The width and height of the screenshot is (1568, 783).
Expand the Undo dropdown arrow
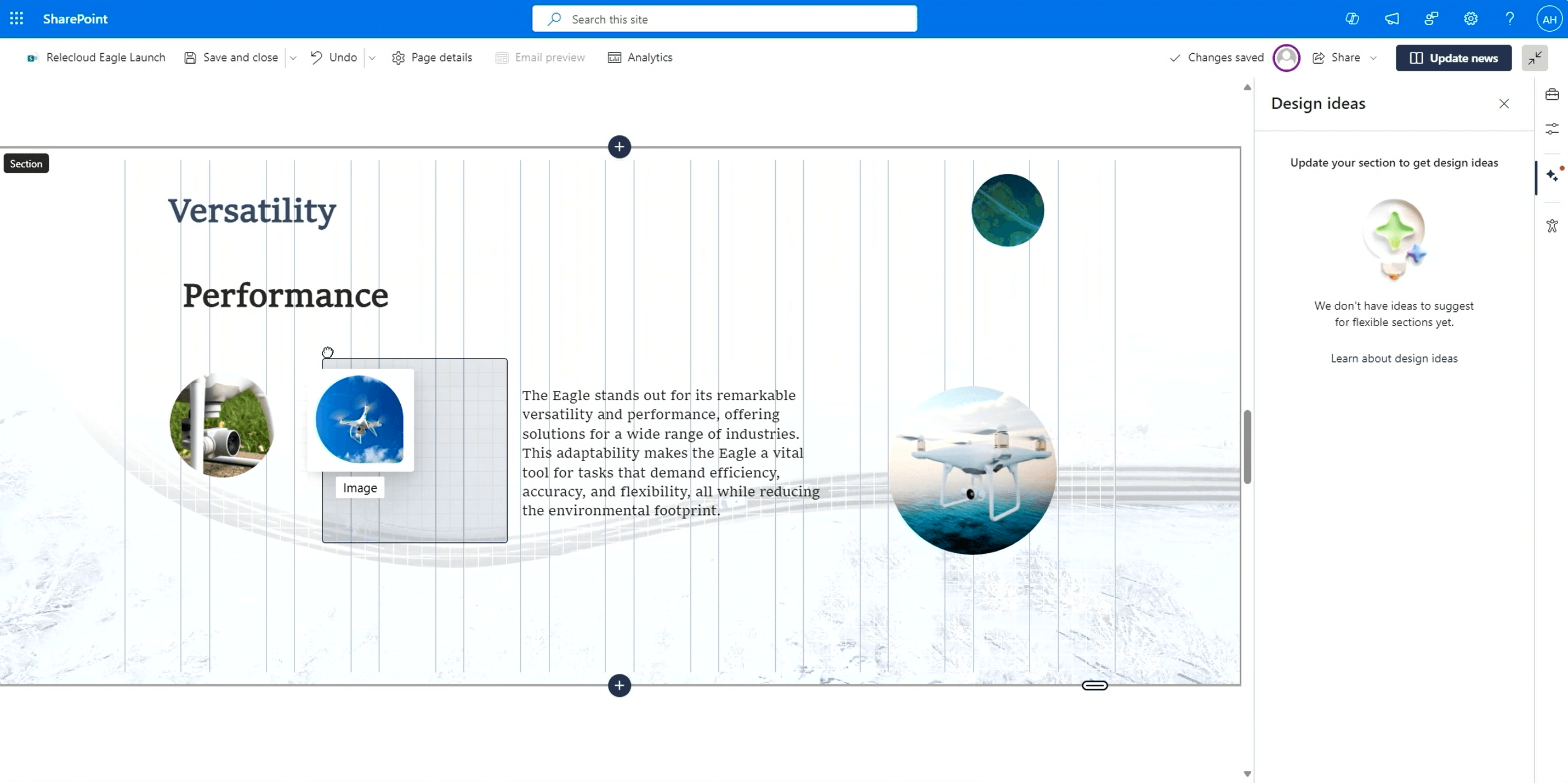[x=372, y=57]
